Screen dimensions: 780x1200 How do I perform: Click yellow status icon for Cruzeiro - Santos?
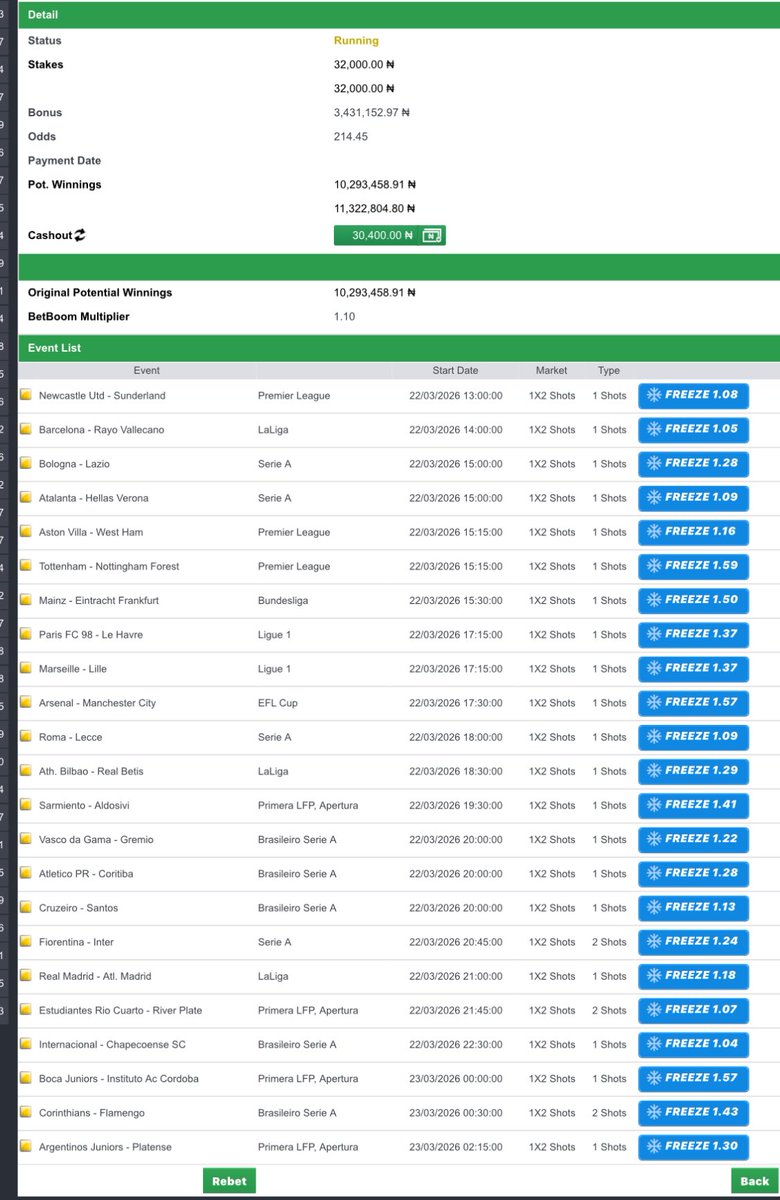26,908
